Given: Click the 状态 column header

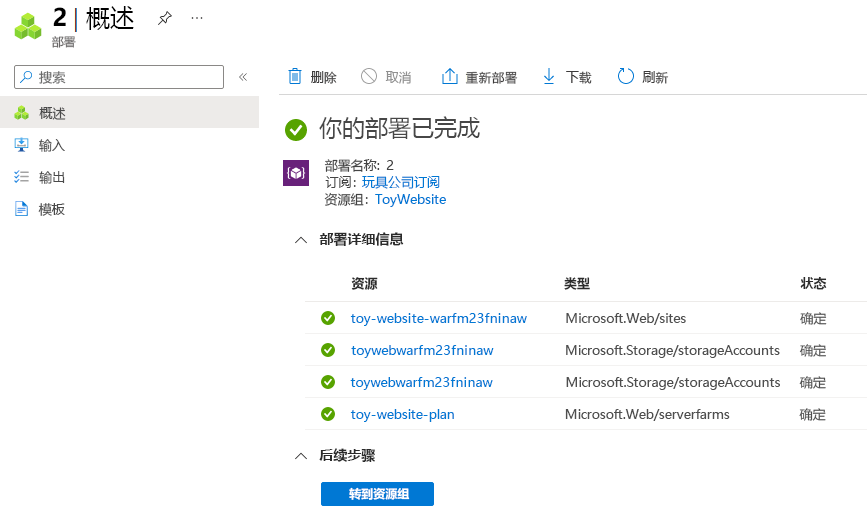Looking at the screenshot, I should click(813, 284).
